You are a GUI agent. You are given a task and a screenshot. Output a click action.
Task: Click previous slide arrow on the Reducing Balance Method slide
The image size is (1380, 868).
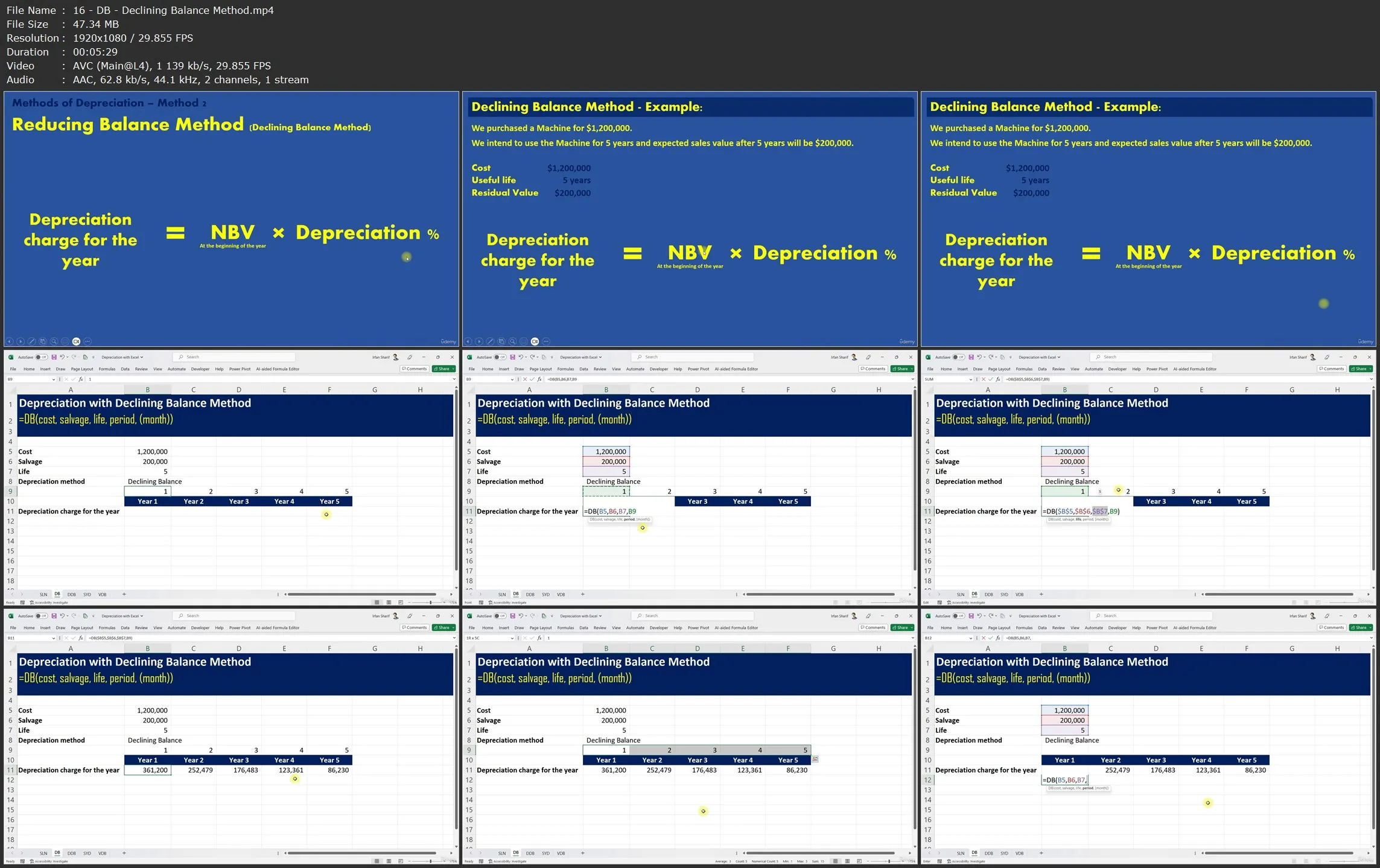click(x=10, y=341)
